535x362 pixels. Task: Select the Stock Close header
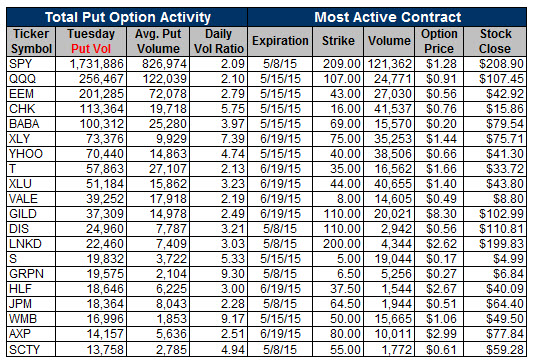495,41
